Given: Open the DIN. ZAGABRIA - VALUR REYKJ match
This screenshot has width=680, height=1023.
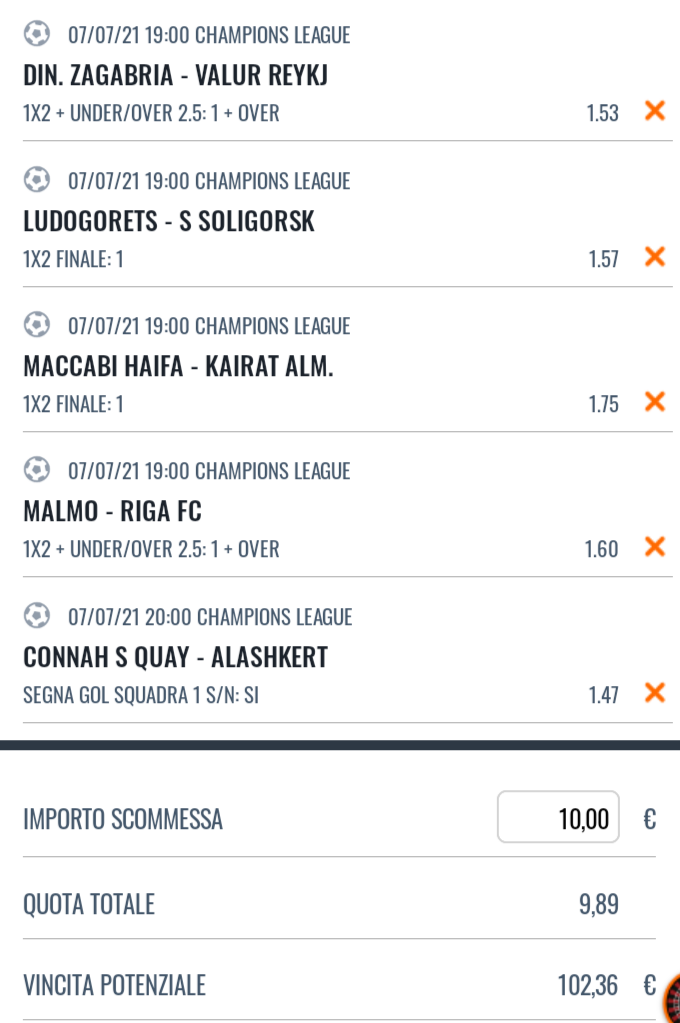Looking at the screenshot, I should (176, 76).
